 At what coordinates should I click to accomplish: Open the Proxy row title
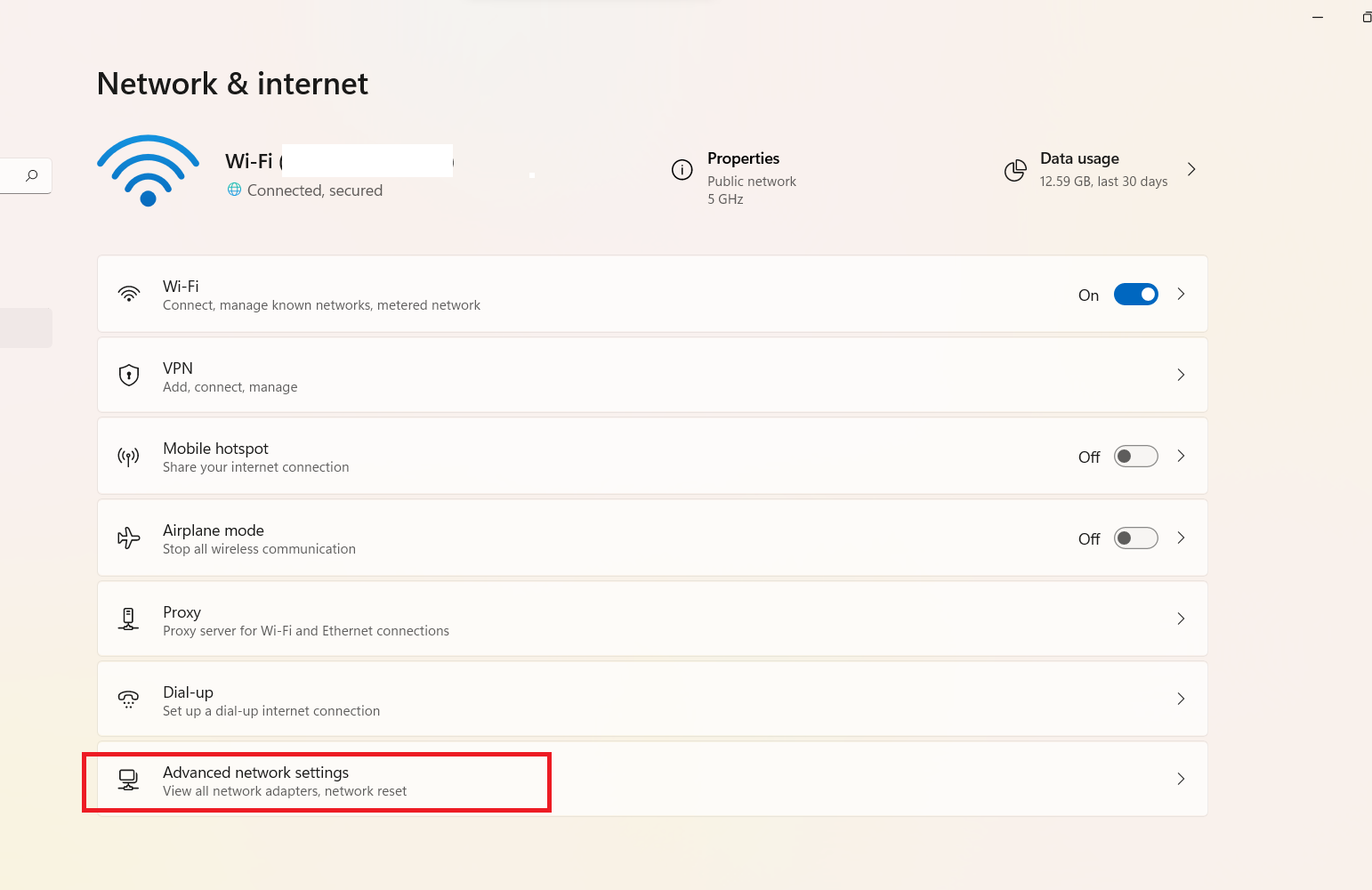pos(182,612)
